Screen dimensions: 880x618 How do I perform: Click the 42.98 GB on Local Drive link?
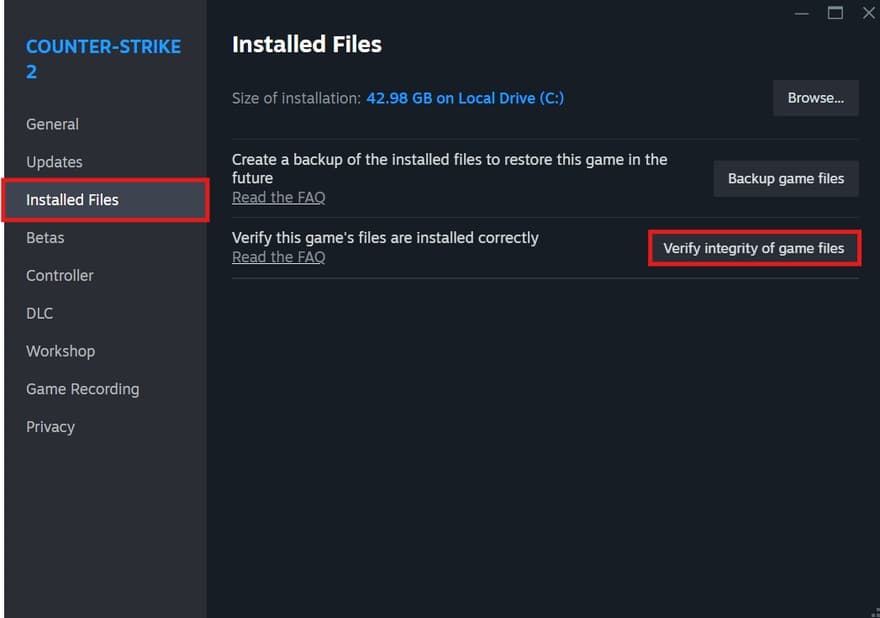coord(465,98)
